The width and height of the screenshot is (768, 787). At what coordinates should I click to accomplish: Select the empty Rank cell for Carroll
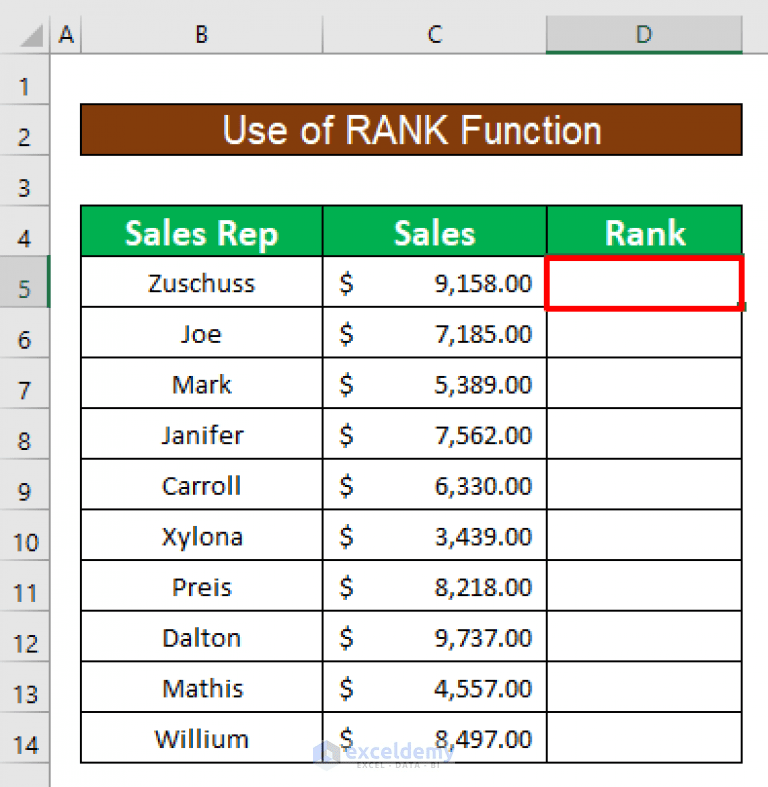(x=644, y=485)
